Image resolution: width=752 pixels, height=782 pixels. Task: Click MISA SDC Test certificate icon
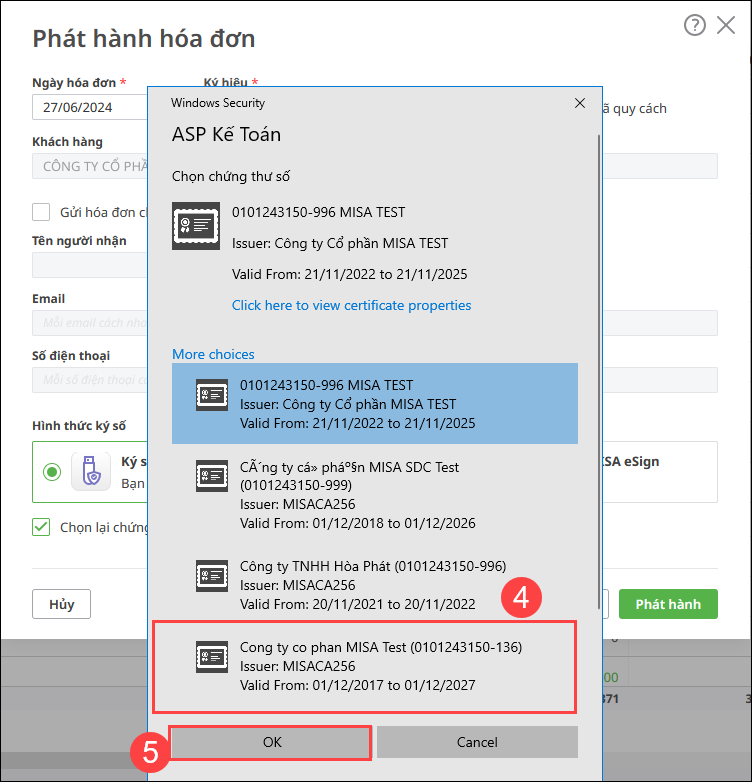tap(211, 477)
